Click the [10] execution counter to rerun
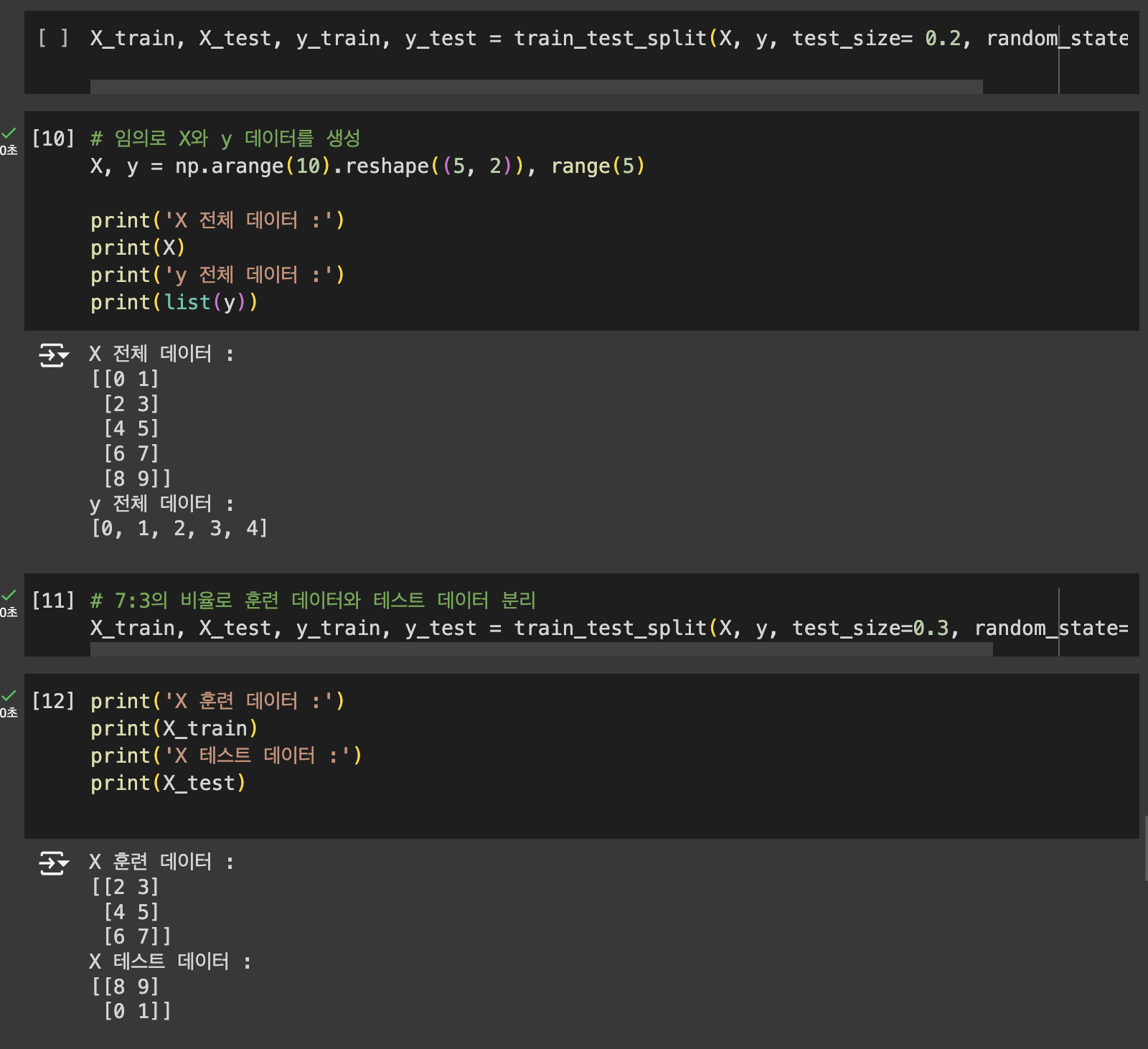The image size is (1148, 1049). (53, 138)
